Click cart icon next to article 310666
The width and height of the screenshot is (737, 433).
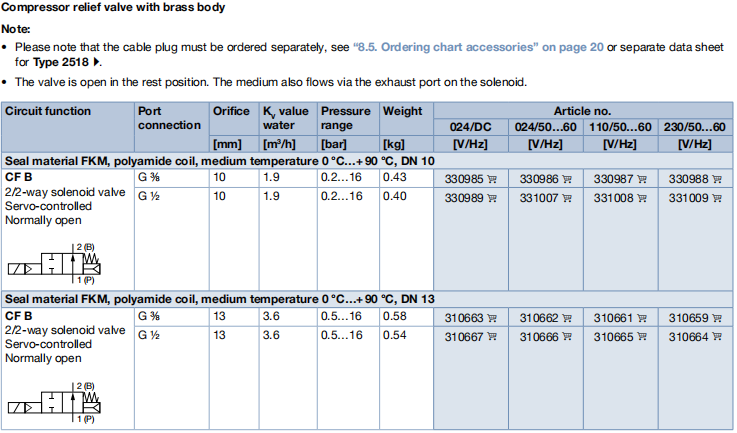pyautogui.click(x=567, y=337)
